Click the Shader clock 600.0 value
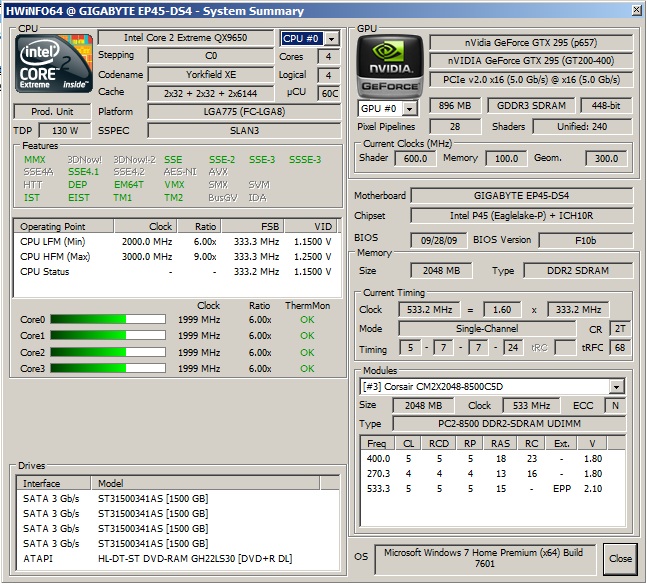Image resolution: width=647 pixels, height=584 pixels. 415,158
